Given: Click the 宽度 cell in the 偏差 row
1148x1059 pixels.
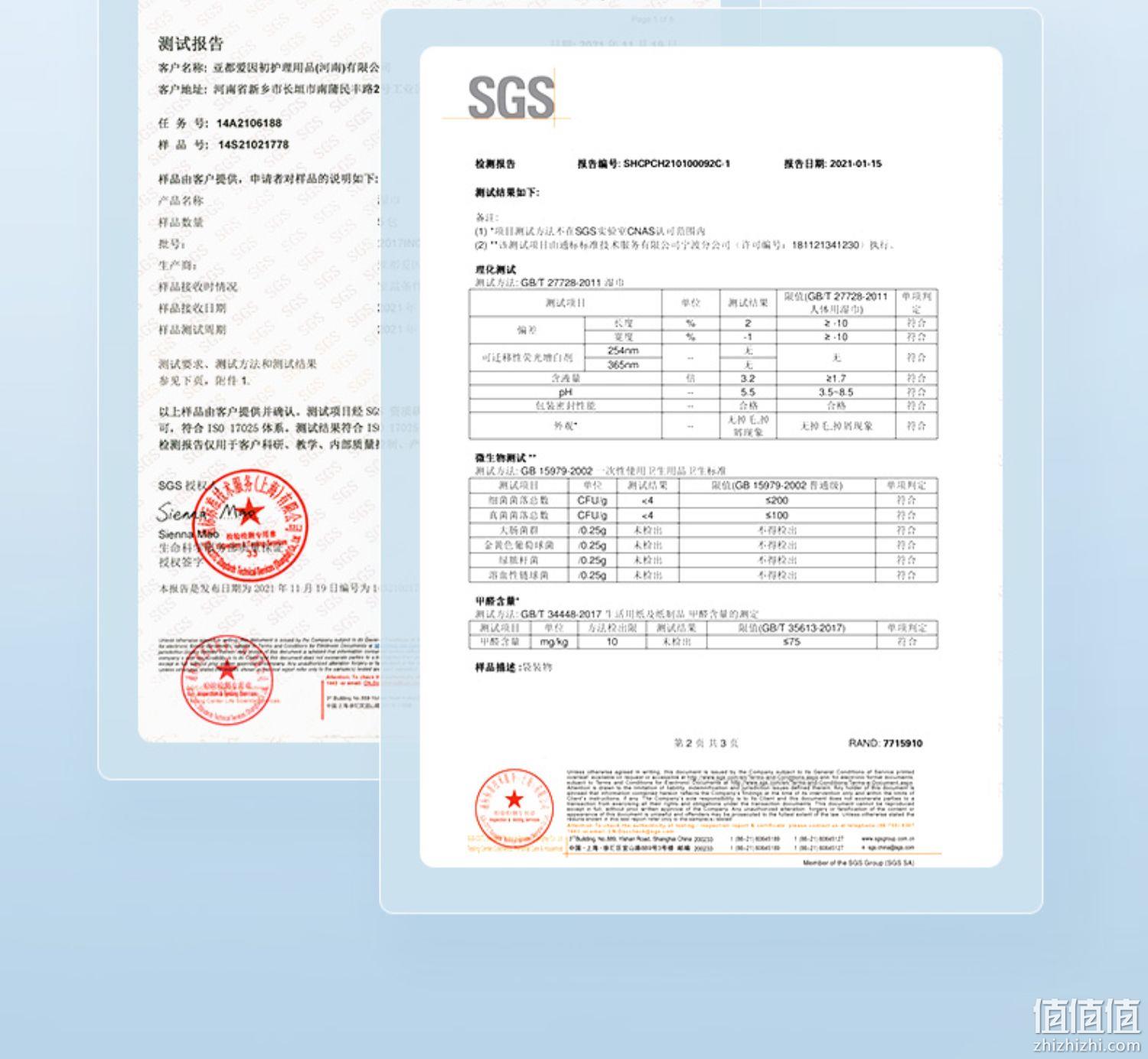Looking at the screenshot, I should point(623,337).
